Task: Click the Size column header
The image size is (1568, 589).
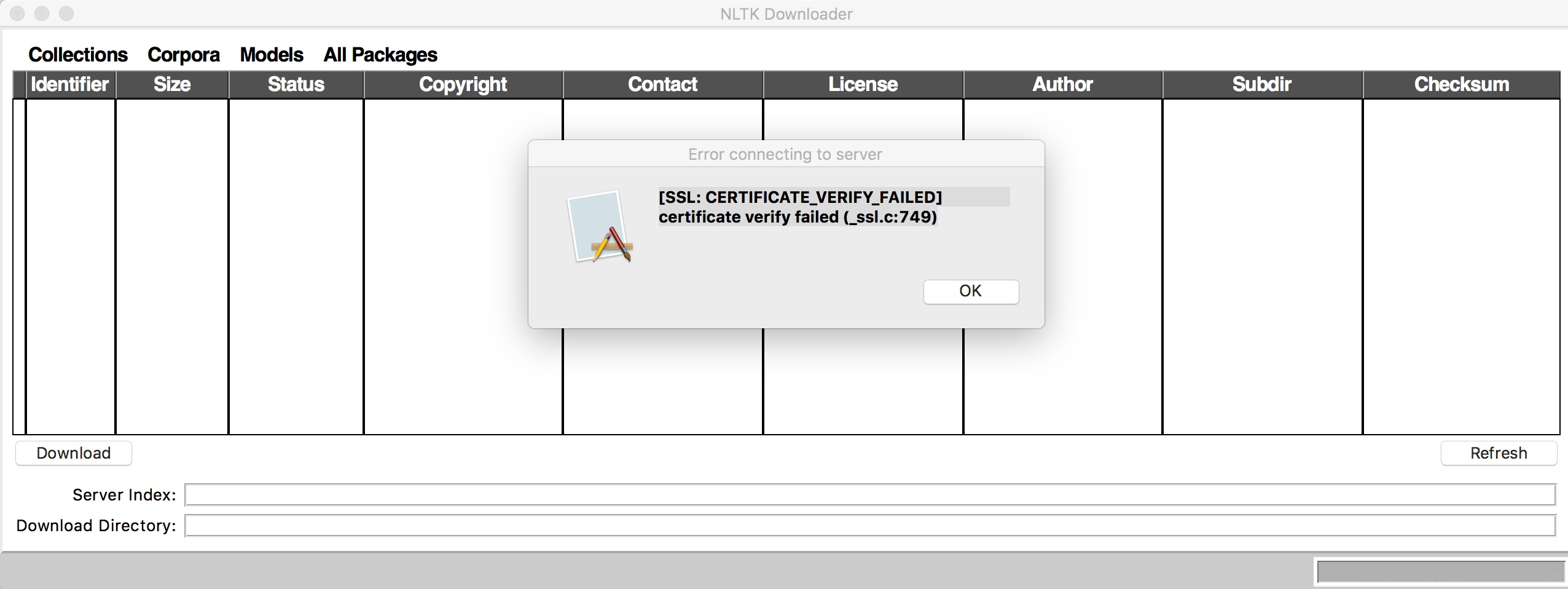Action: point(172,84)
